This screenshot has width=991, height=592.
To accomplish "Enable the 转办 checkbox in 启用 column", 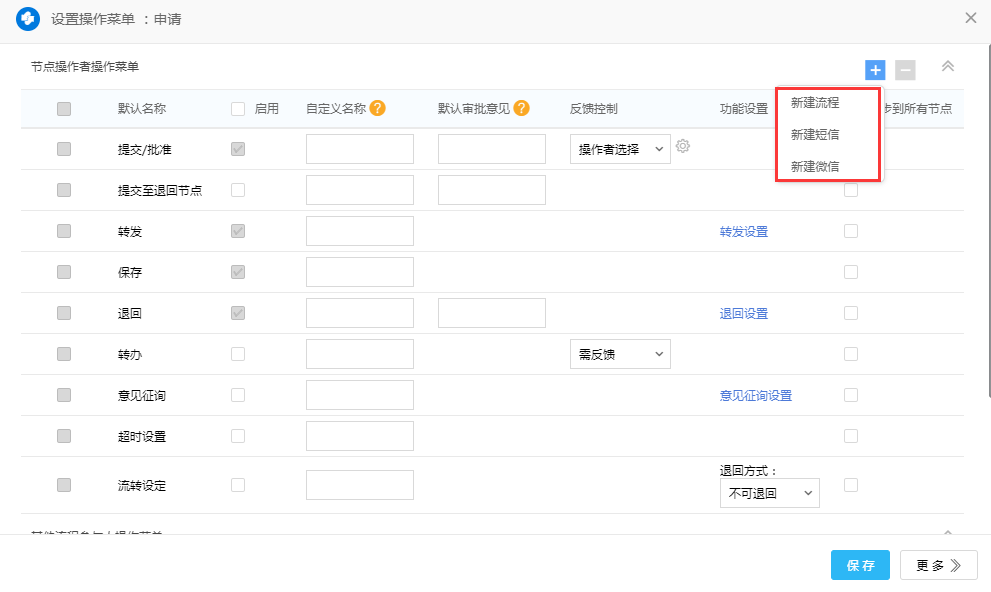I will pos(238,354).
